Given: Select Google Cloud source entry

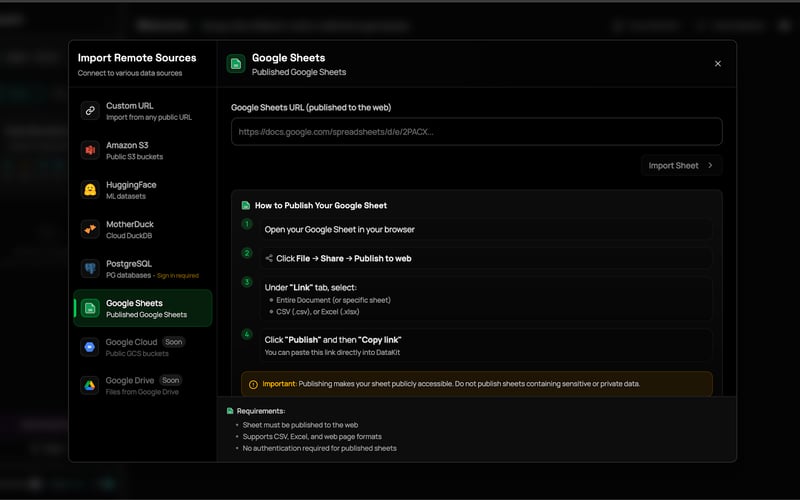Looking at the screenshot, I should click(143, 347).
